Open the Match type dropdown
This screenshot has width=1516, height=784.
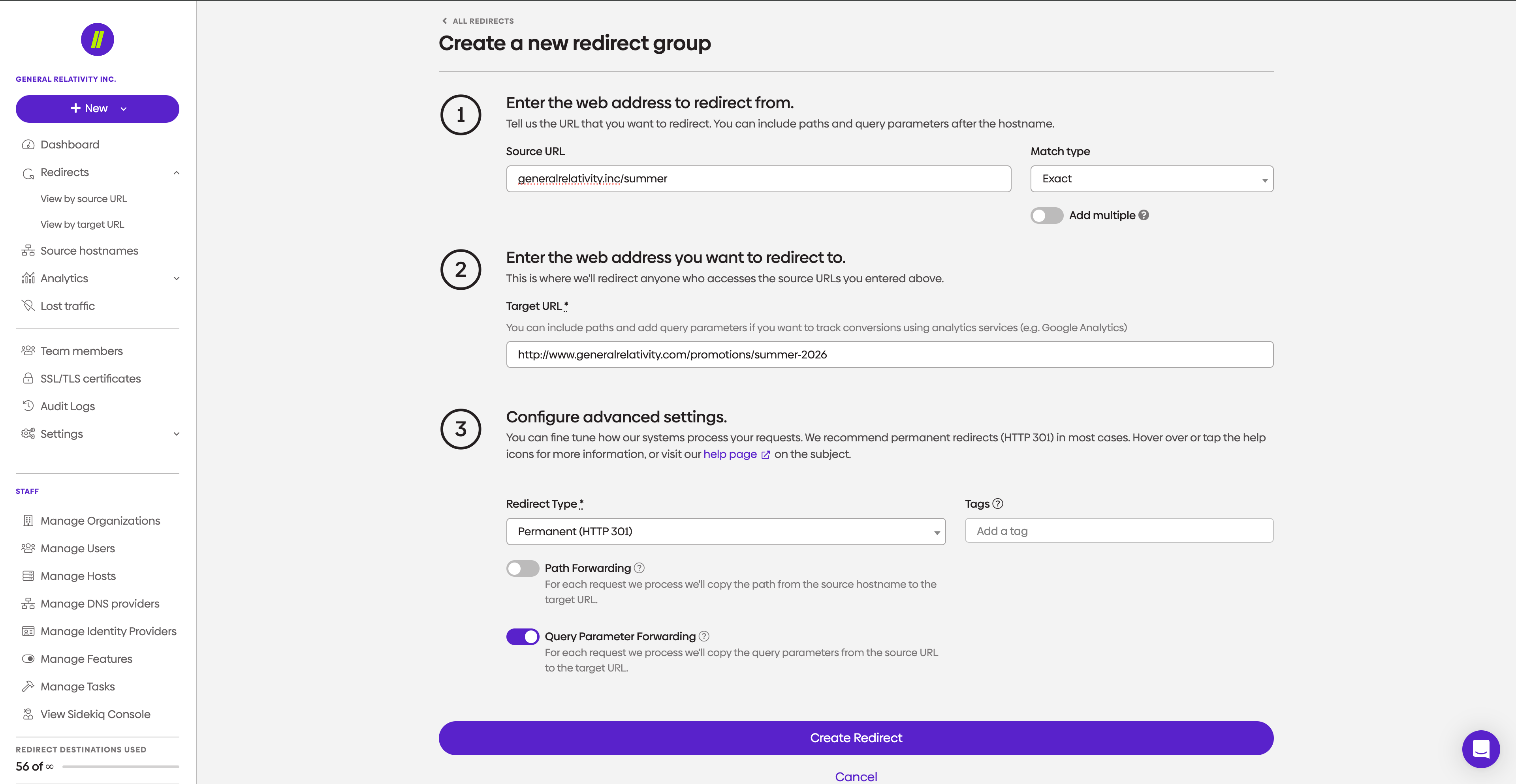(1151, 179)
